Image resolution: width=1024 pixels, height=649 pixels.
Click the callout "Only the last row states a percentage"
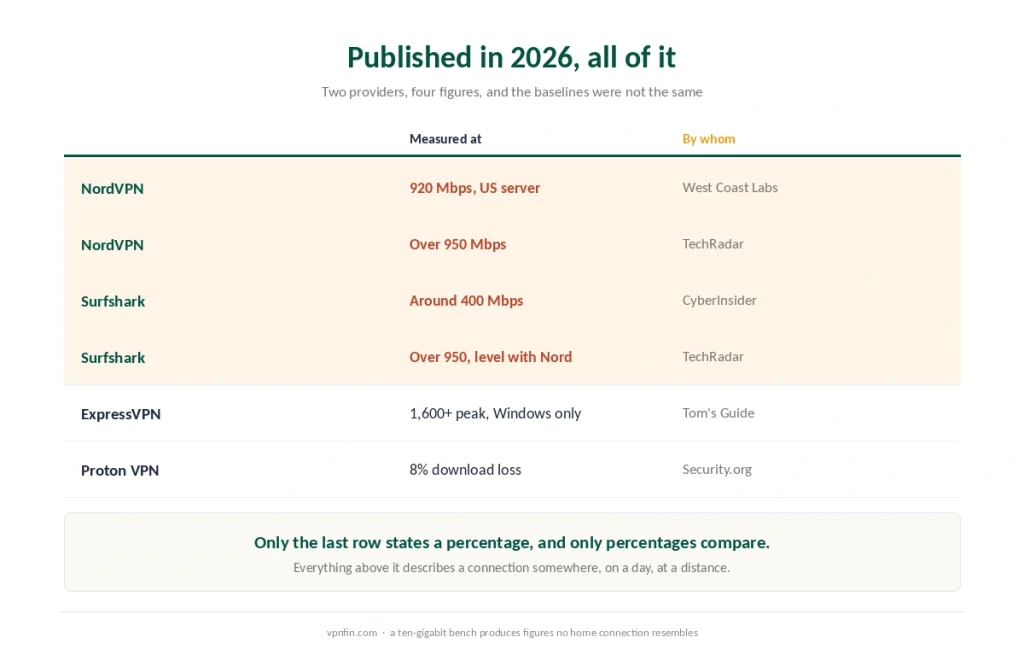pos(511,543)
